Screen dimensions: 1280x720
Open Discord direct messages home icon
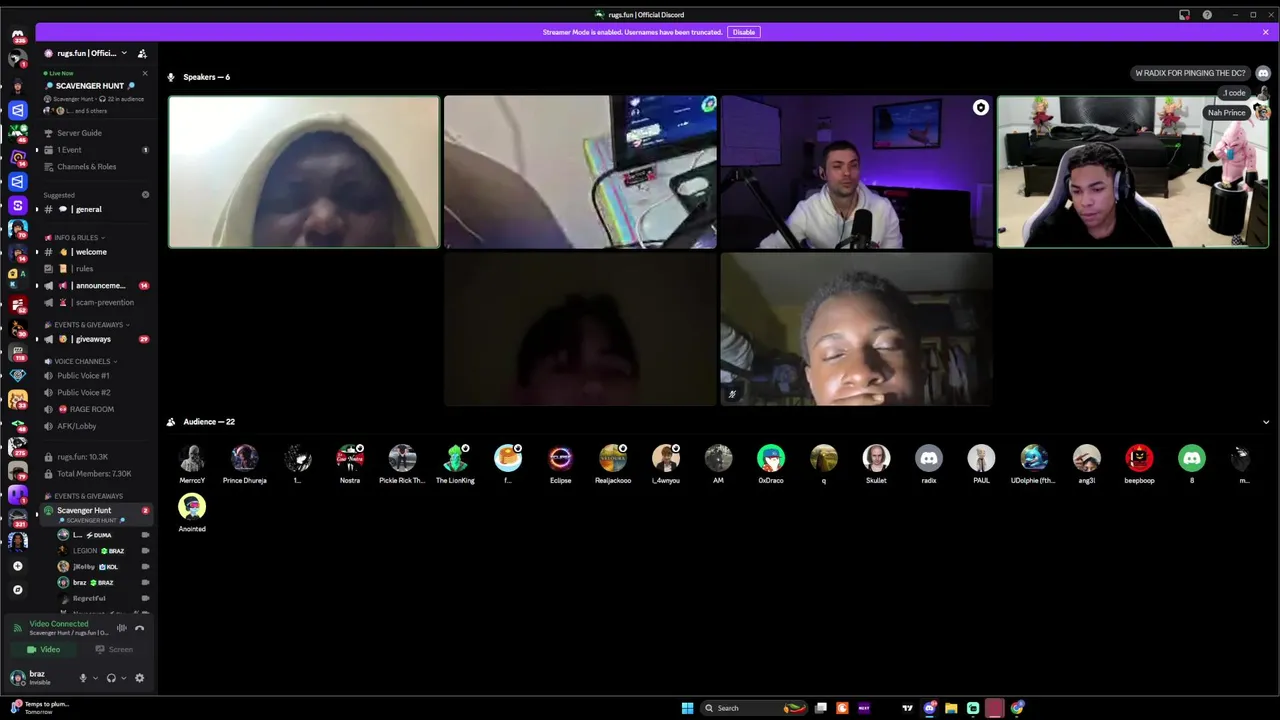[x=18, y=37]
